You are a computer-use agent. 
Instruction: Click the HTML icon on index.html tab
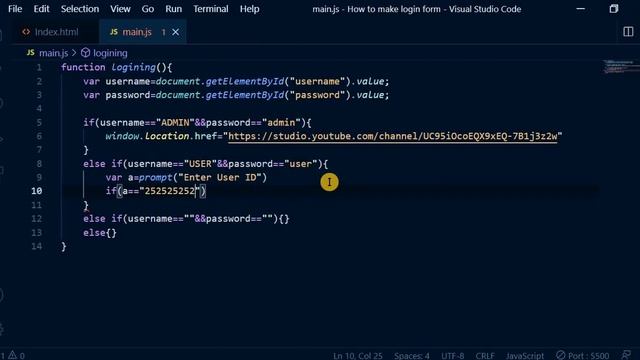tap(26, 31)
